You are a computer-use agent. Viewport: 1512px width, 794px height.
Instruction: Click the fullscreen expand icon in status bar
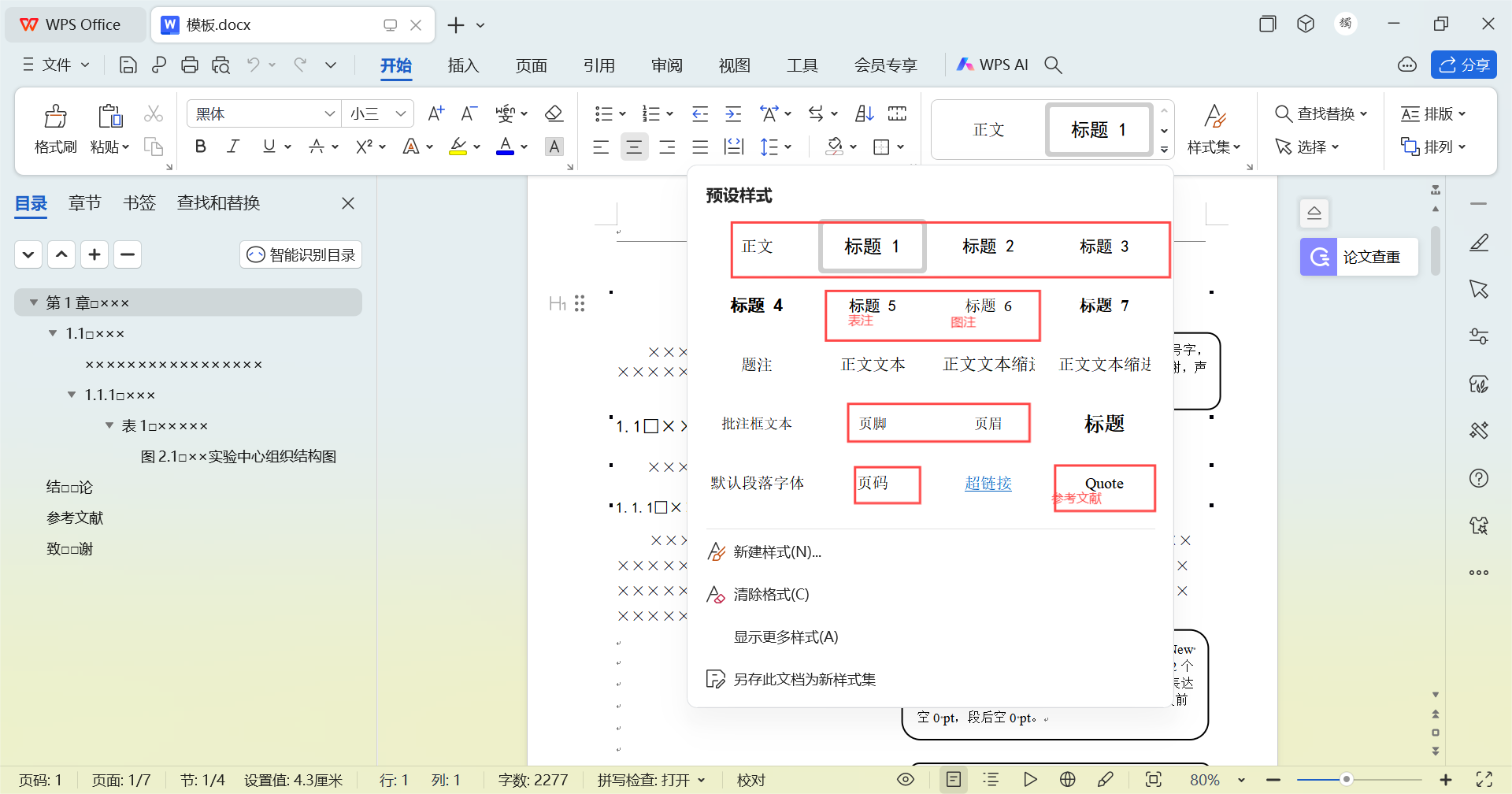pyautogui.click(x=1484, y=780)
